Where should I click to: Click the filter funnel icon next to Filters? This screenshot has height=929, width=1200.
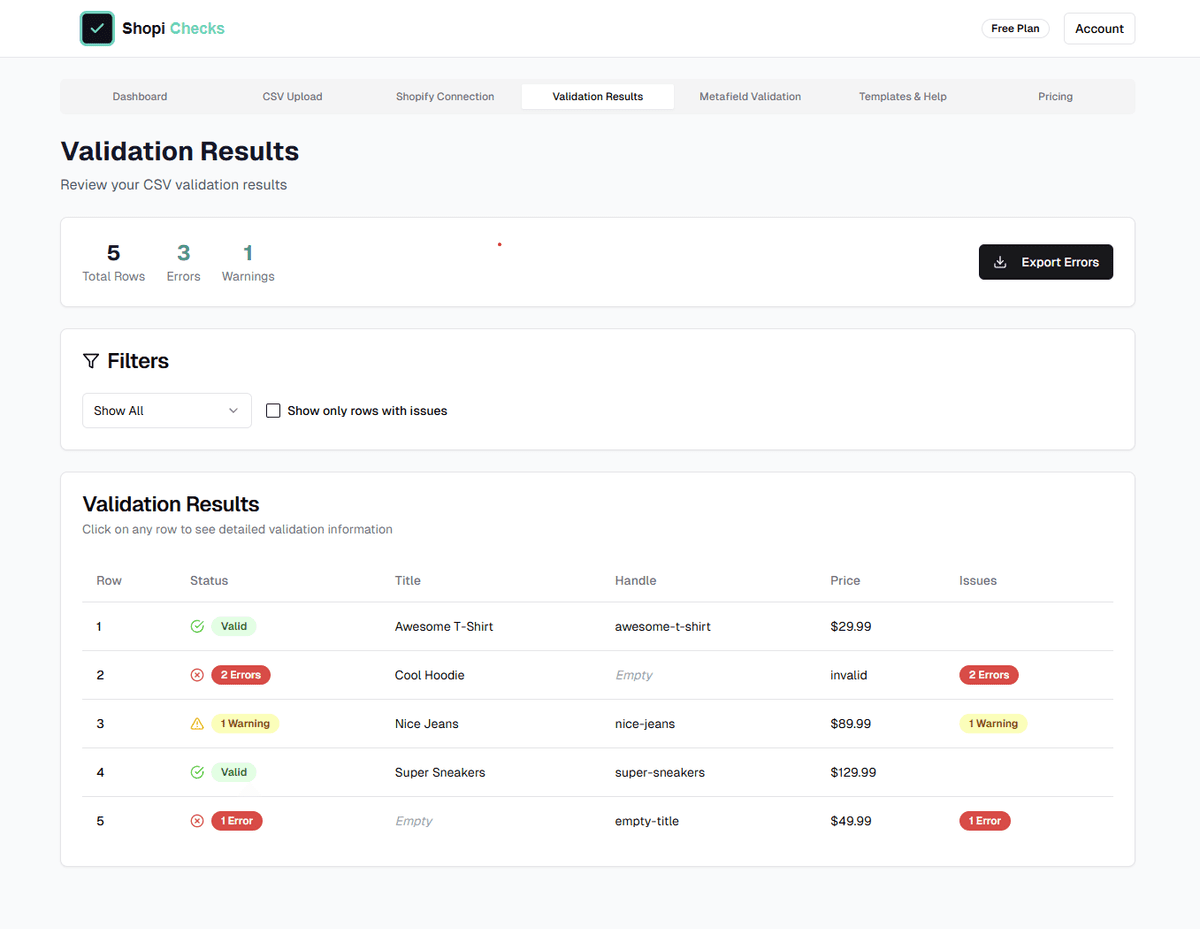click(91, 361)
